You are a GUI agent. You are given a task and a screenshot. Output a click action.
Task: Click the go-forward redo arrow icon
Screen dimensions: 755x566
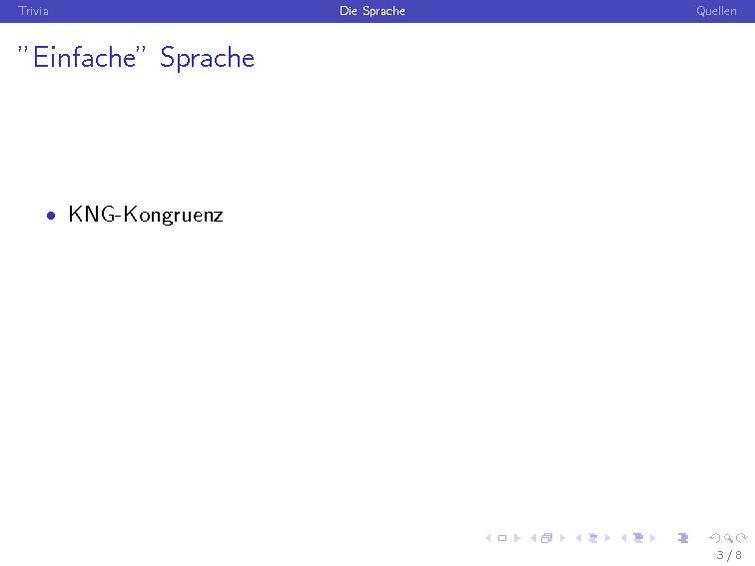click(x=741, y=538)
